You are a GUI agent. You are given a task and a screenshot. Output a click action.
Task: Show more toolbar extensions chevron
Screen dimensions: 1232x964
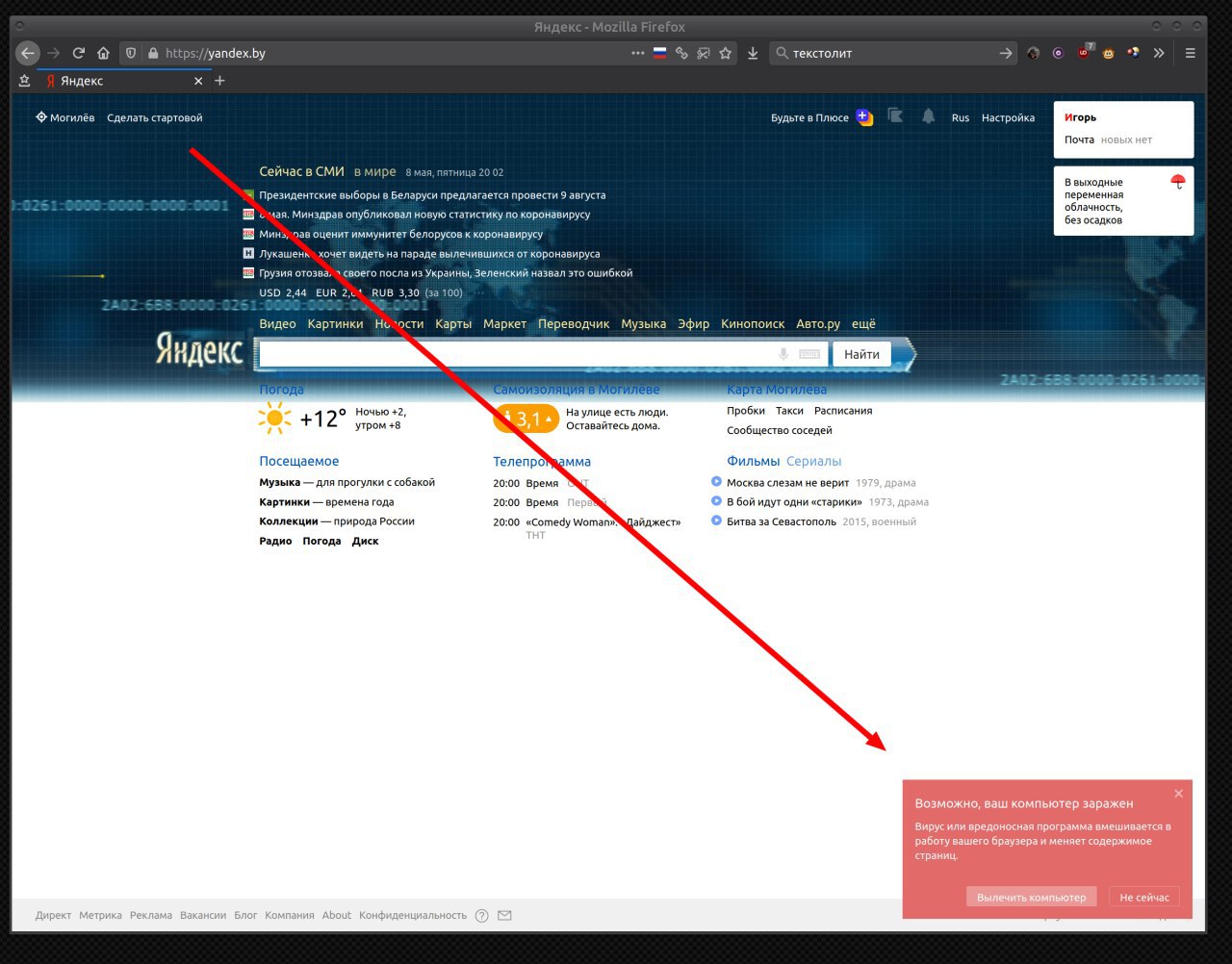coord(1159,53)
